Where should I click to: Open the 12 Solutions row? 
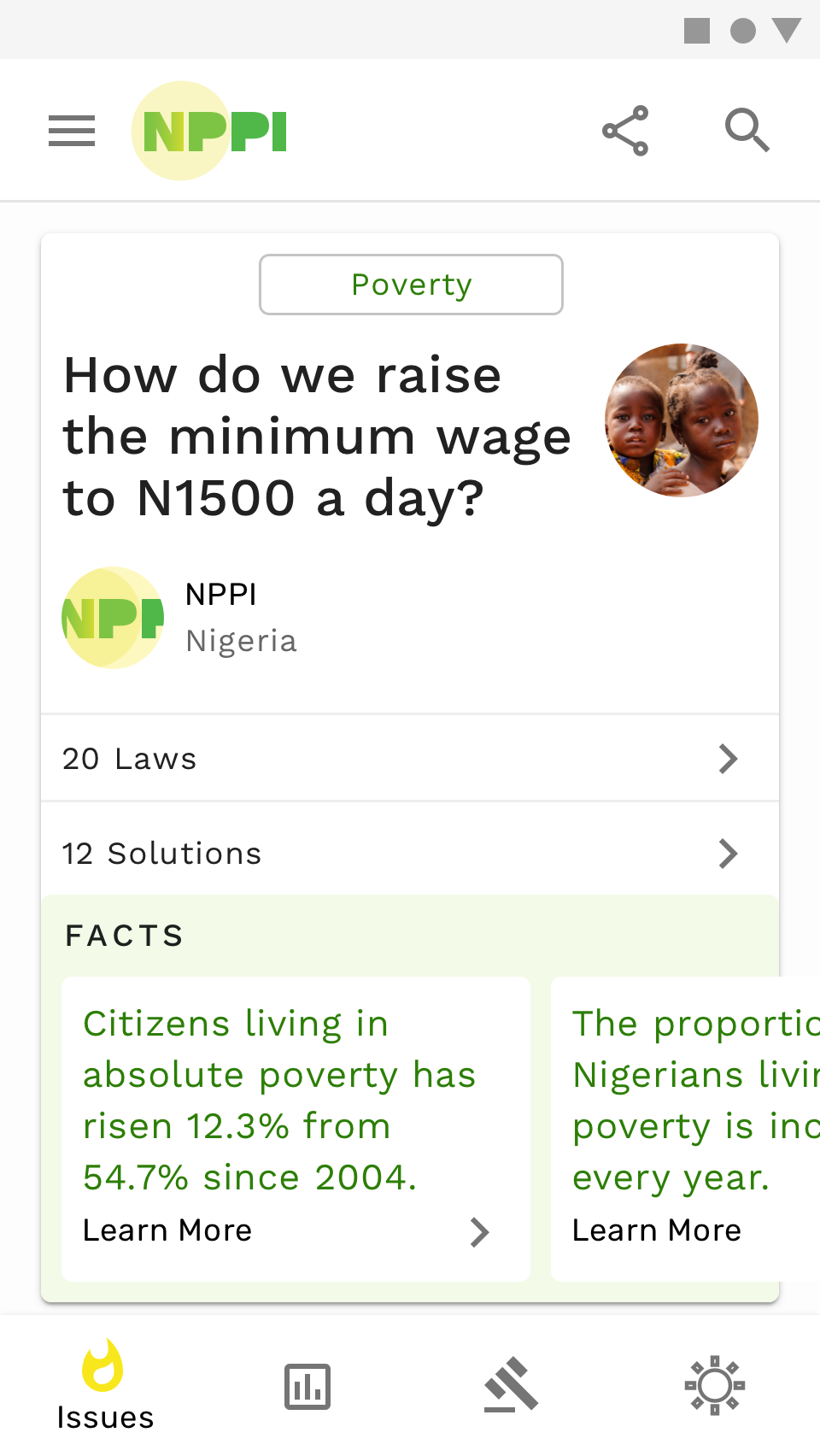tap(342, 854)
